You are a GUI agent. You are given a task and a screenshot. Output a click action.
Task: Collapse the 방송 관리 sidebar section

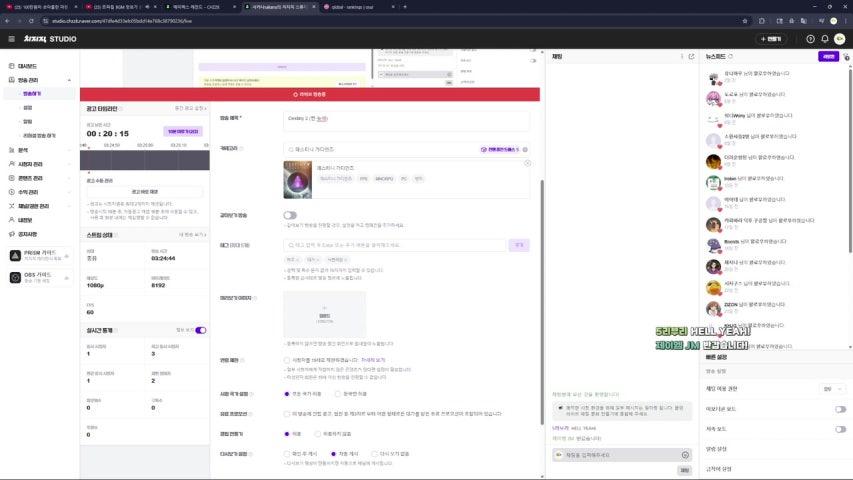point(69,80)
